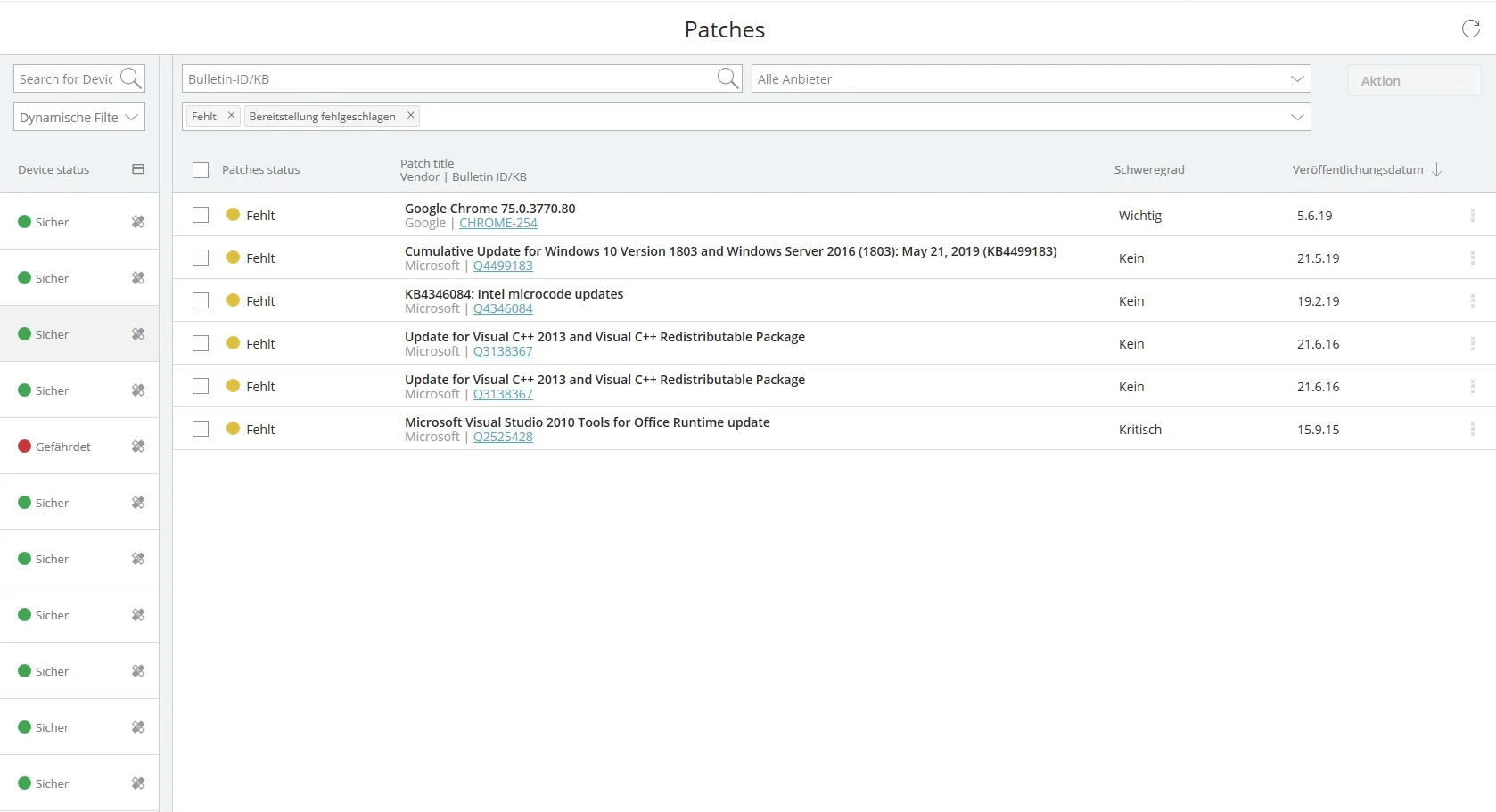Screen dimensions: 1496x812
Task: Click the device search magnifier icon
Action: 130,78
